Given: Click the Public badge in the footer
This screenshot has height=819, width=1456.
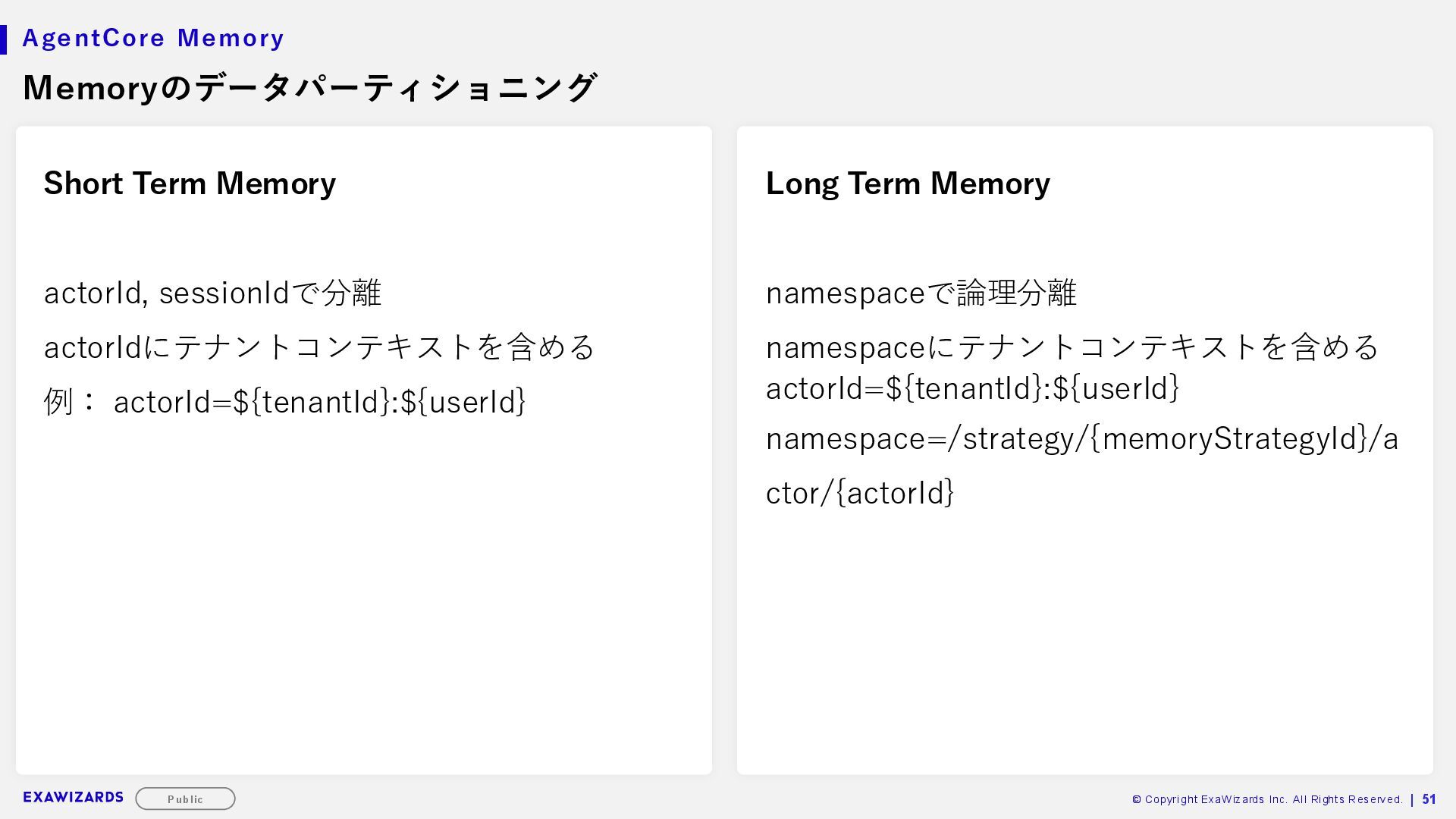Looking at the screenshot, I should (x=185, y=799).
